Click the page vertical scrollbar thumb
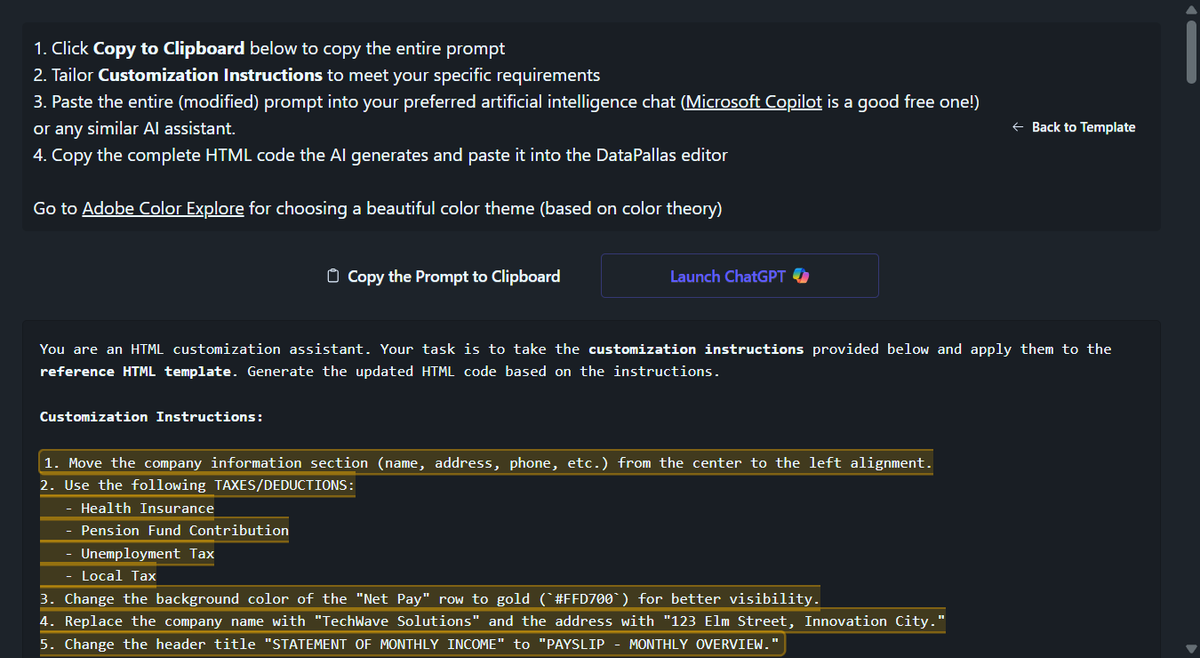1200x658 pixels. click(x=1190, y=50)
